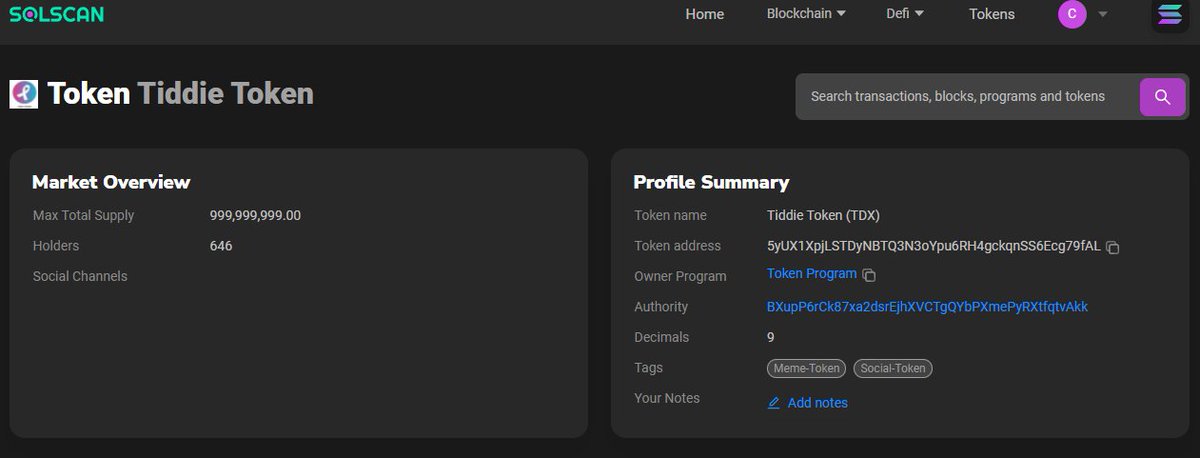Screen dimensions: 1200x458
Task: Click the Solana network icon
Action: [1169, 14]
